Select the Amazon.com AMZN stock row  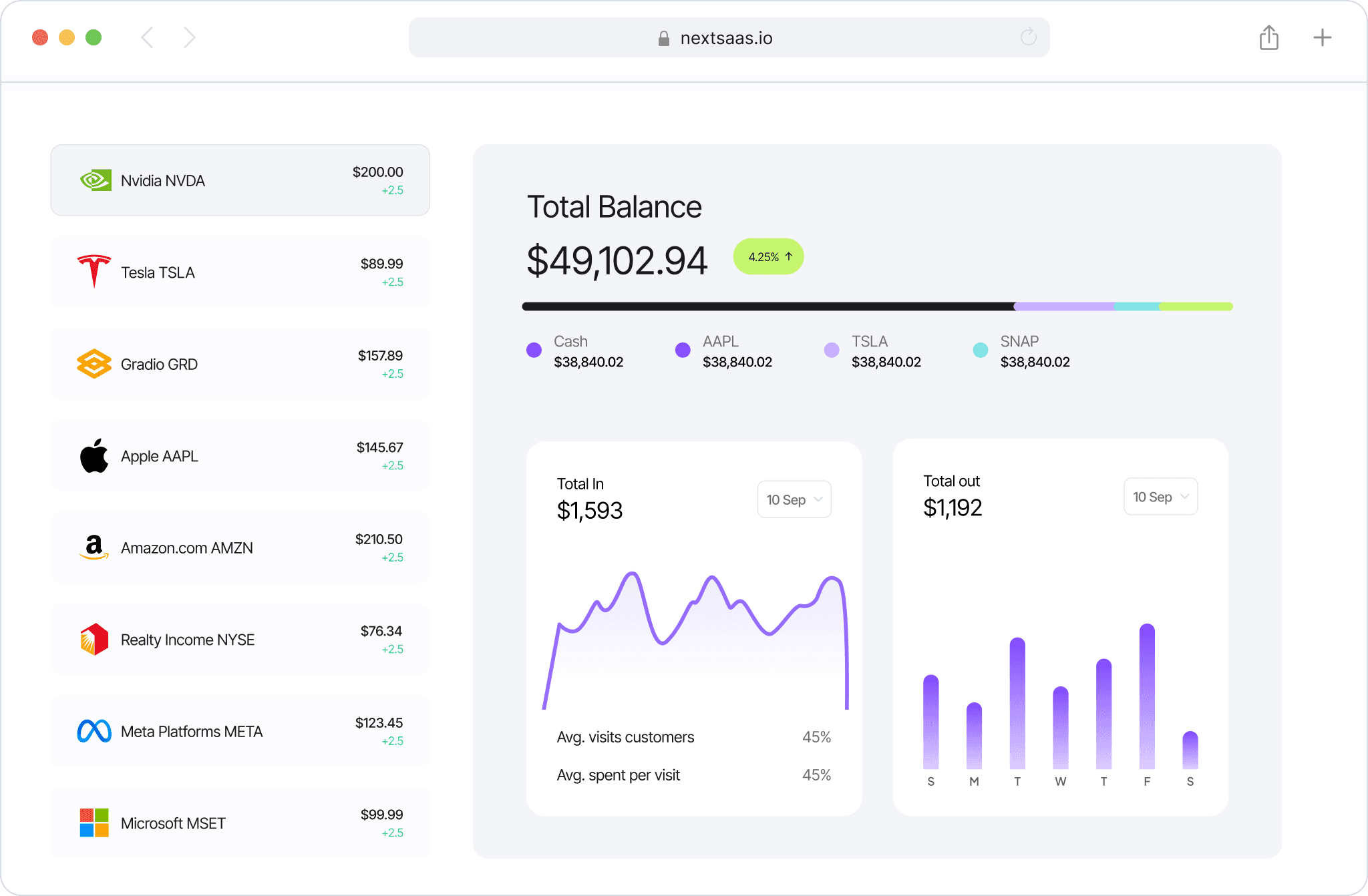click(x=240, y=547)
